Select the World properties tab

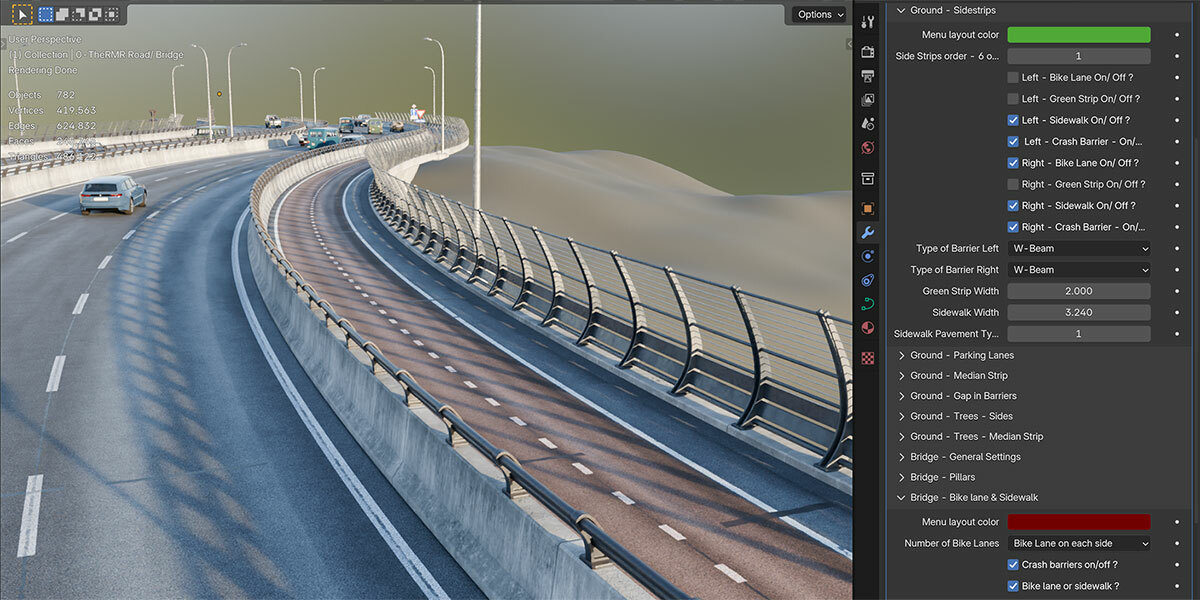(867, 147)
